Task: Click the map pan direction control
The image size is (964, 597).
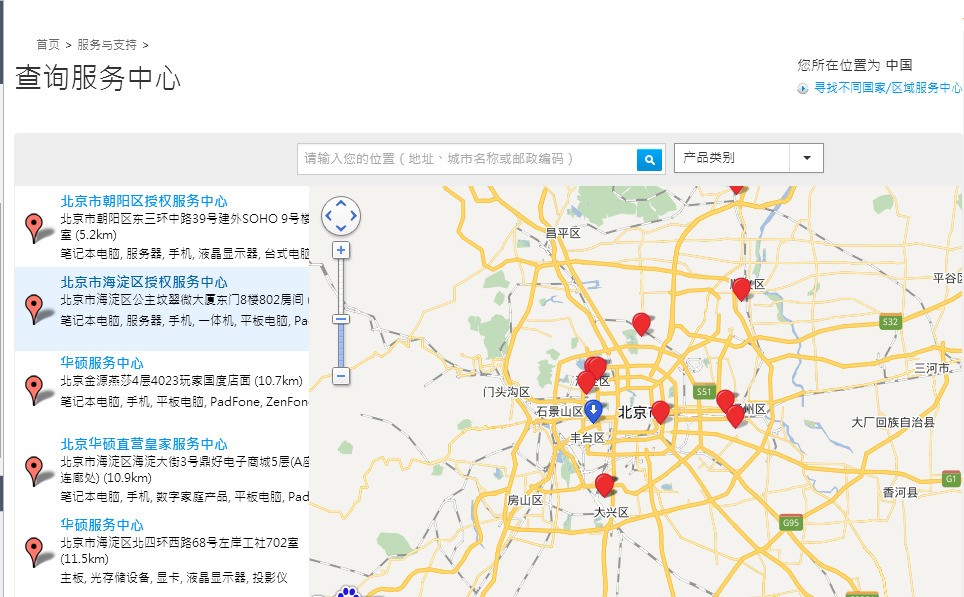Action: click(341, 215)
